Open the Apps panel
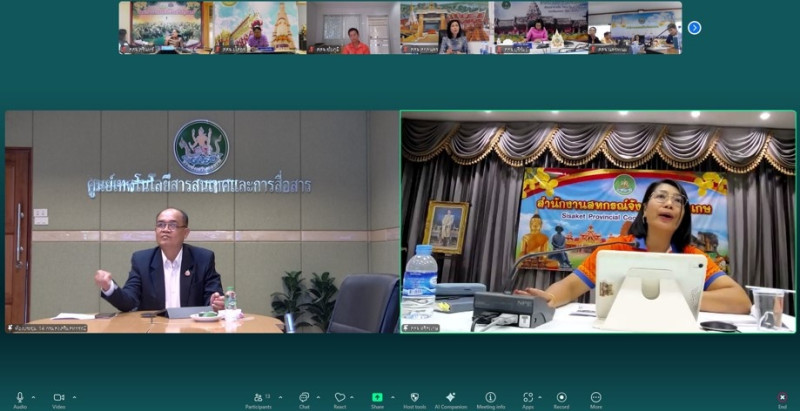The width and height of the screenshot is (800, 411). [528, 400]
